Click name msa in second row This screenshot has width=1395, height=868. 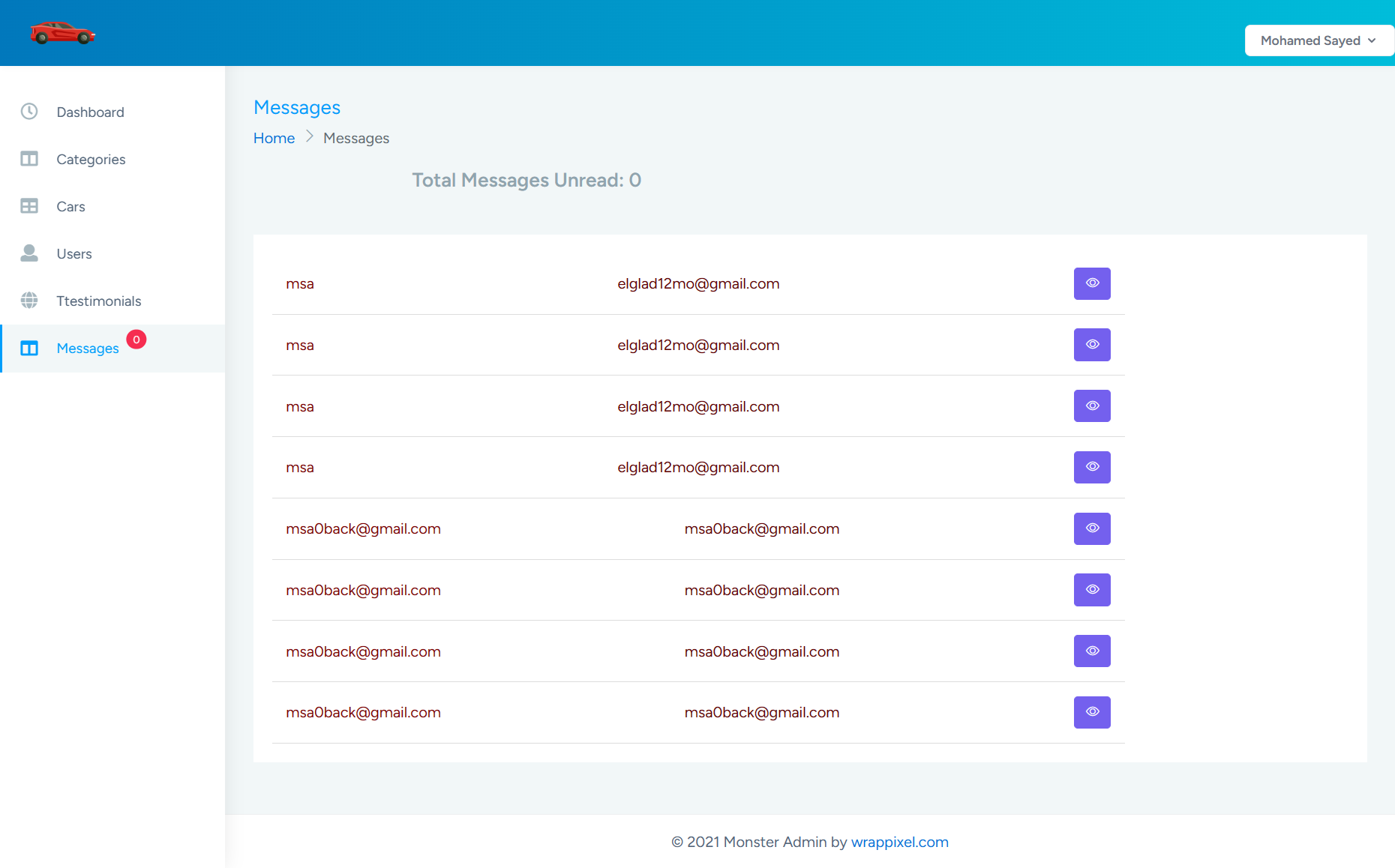[300, 346]
